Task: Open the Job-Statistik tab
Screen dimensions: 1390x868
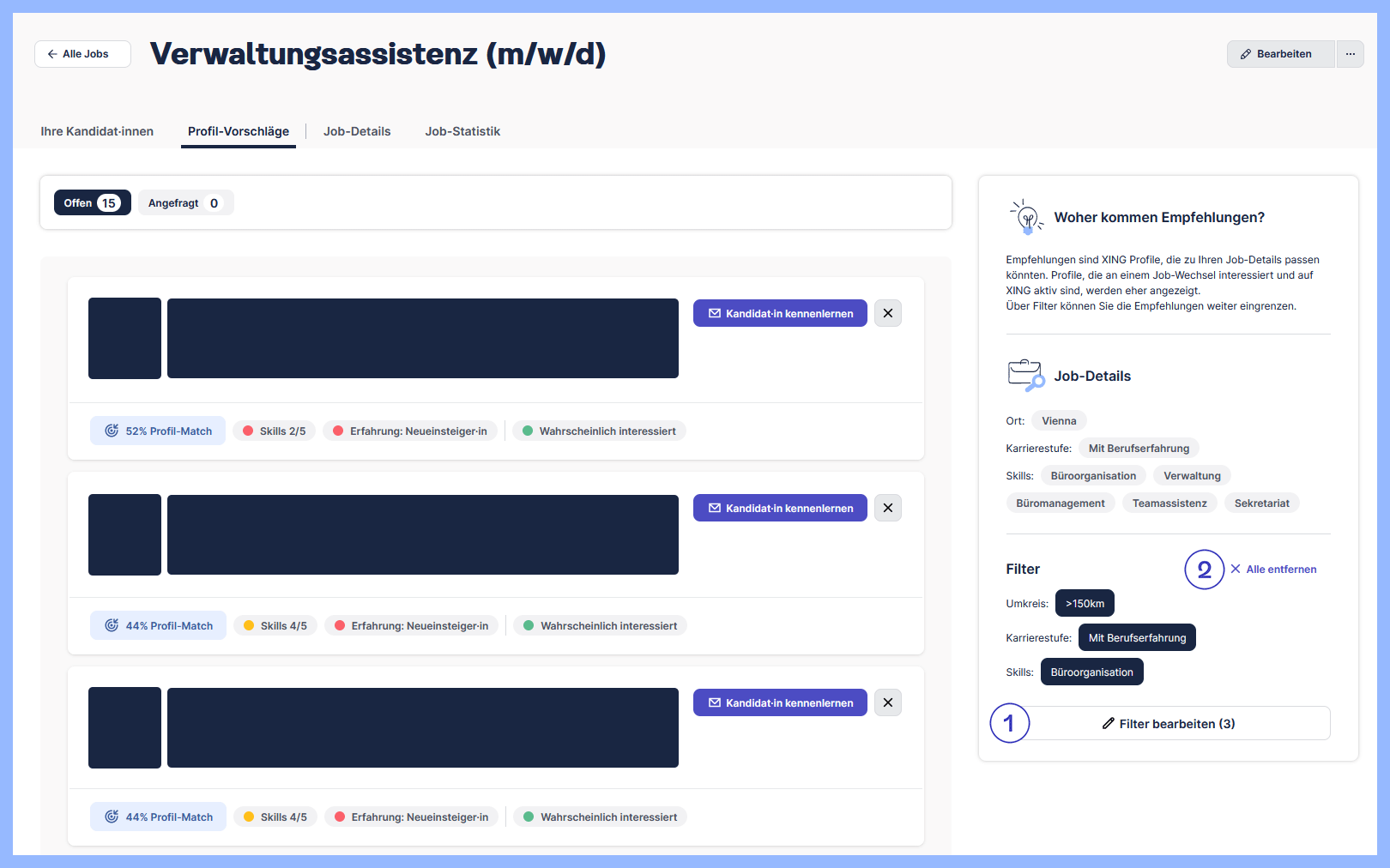Action: (x=462, y=131)
